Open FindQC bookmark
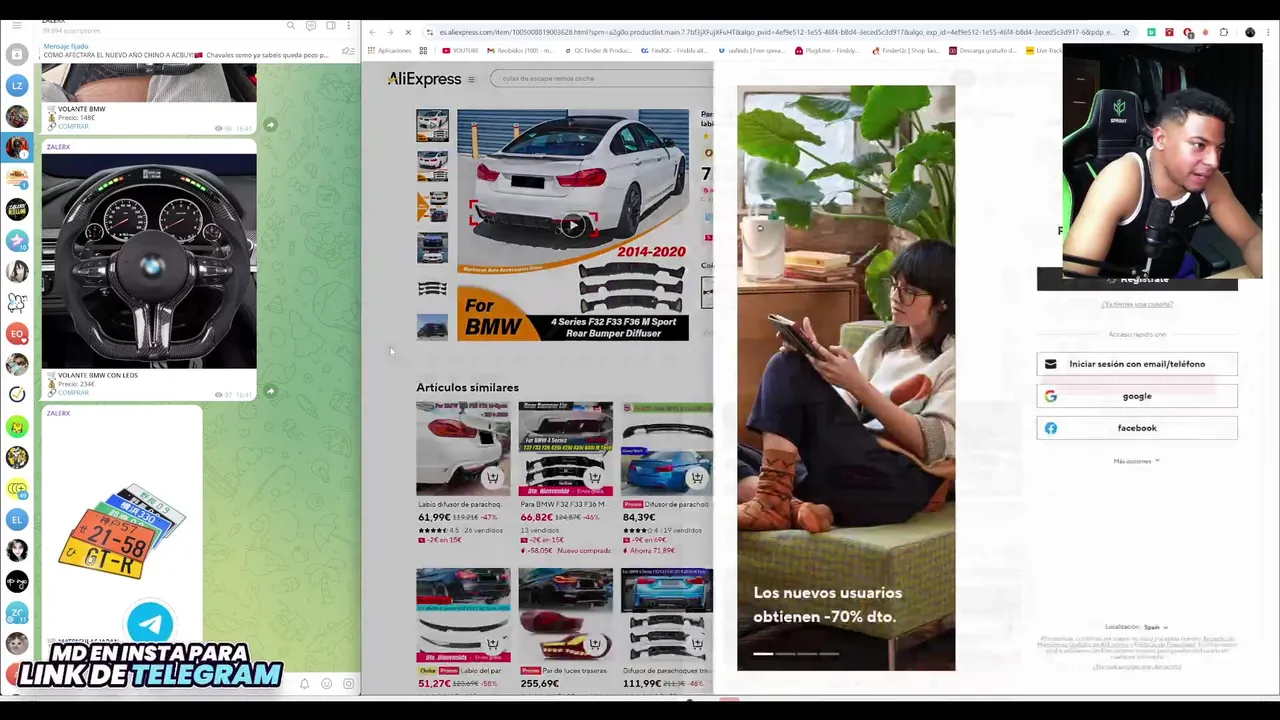Viewport: 1280px width, 720px height. (674, 50)
